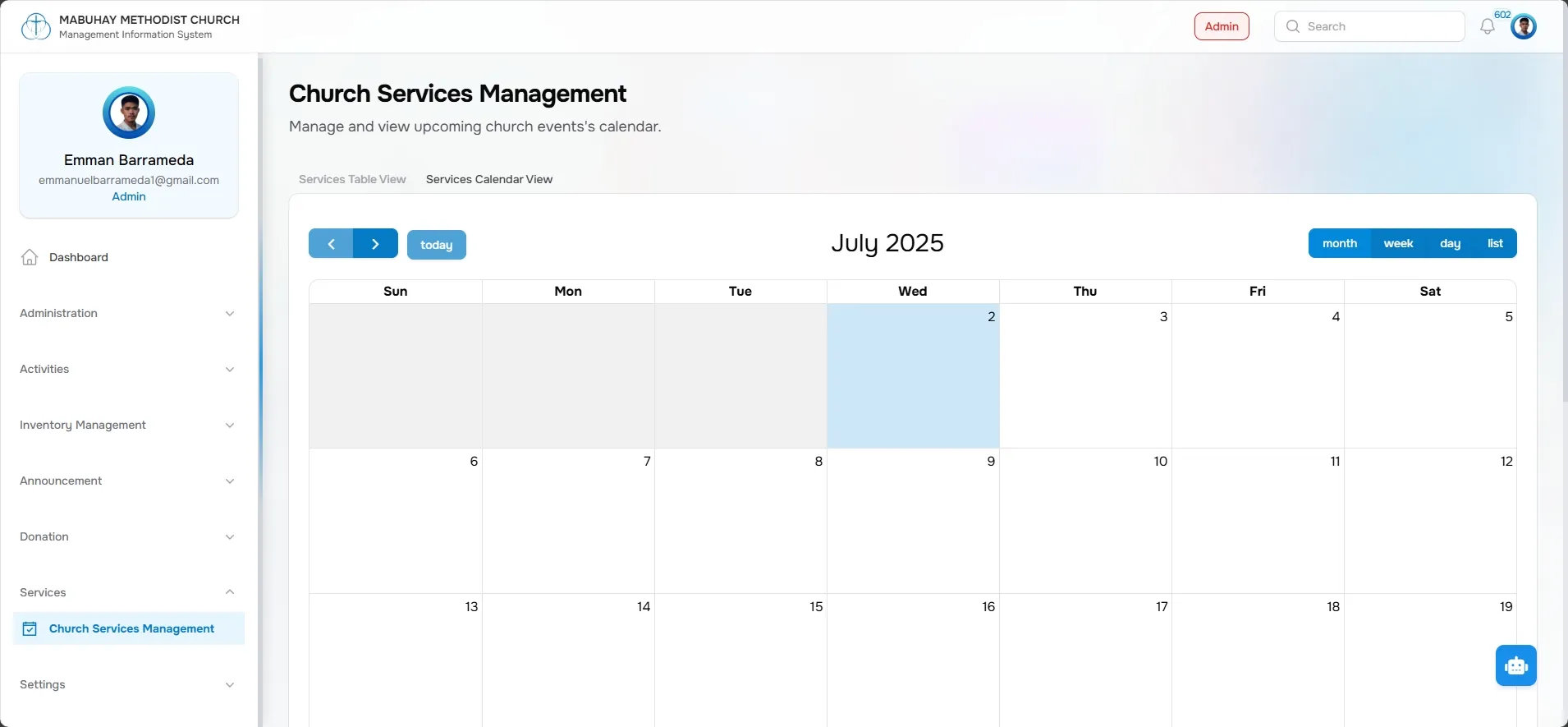Open the Services Table View tab
This screenshot has height=727, width=1568.
point(352,179)
